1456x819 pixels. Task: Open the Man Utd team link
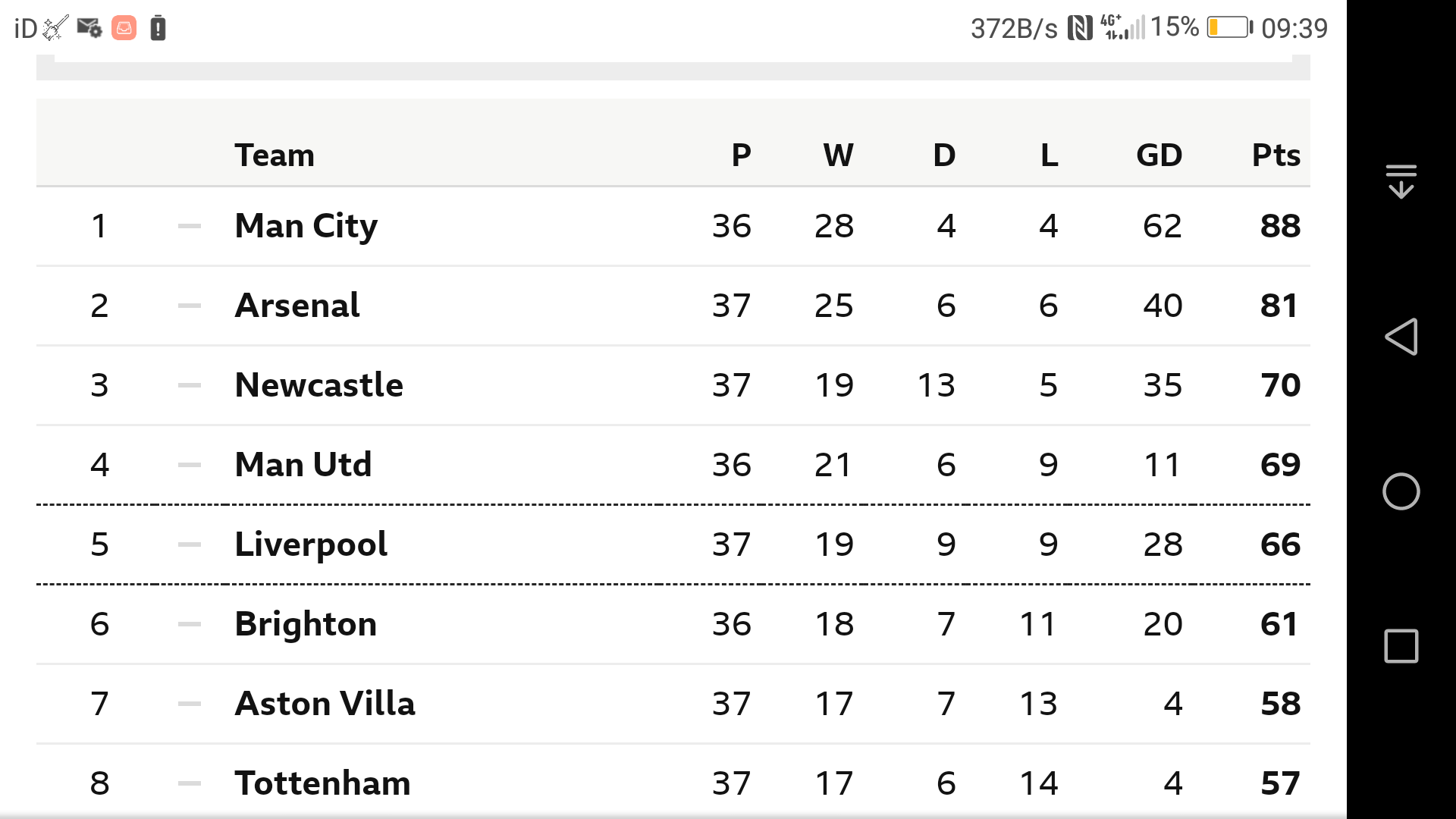(x=303, y=465)
